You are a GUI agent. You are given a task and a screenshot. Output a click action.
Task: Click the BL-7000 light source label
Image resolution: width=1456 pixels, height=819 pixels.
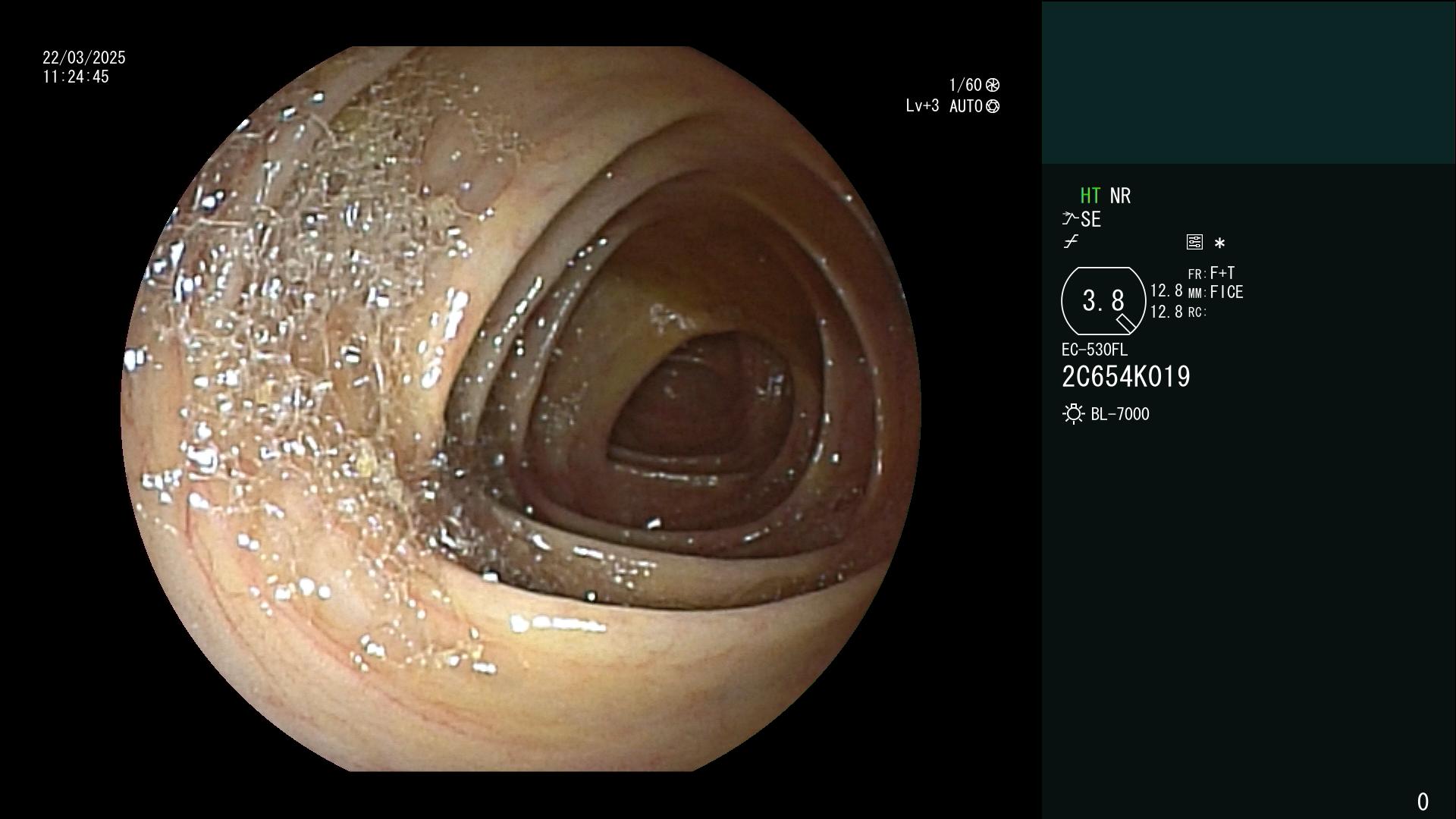pos(1120,414)
